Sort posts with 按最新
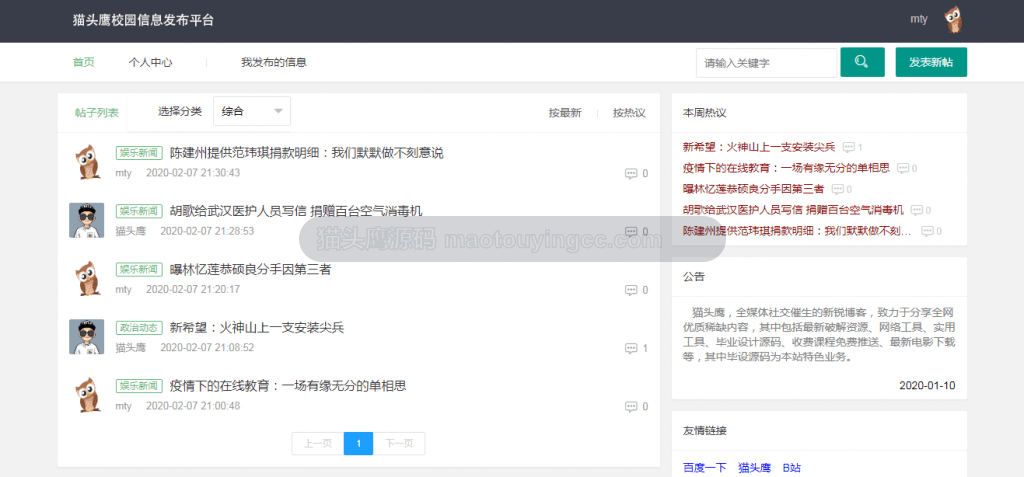 [x=565, y=112]
